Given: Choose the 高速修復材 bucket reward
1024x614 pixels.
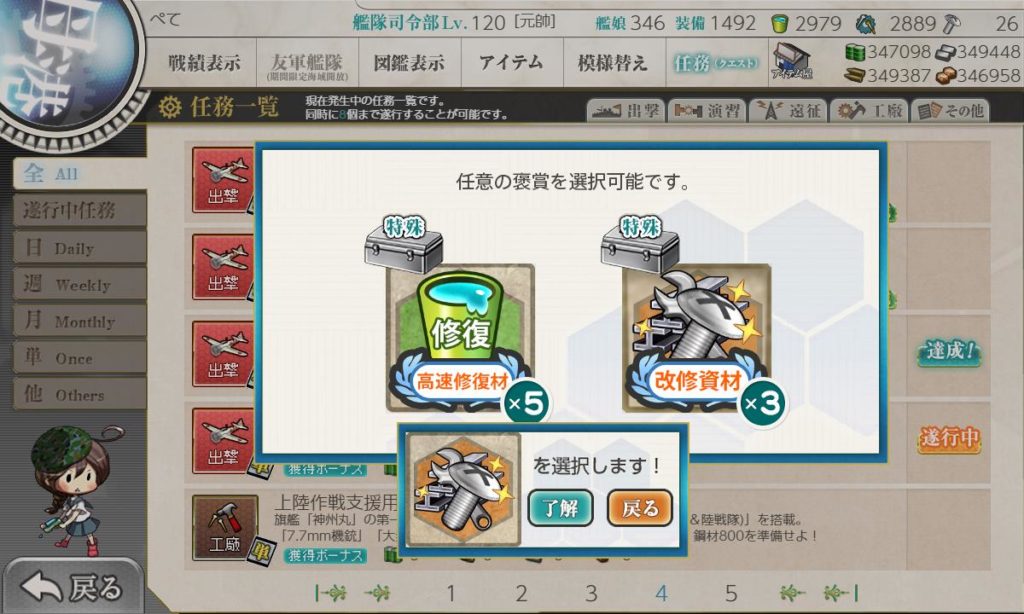Looking at the screenshot, I should pyautogui.click(x=461, y=338).
